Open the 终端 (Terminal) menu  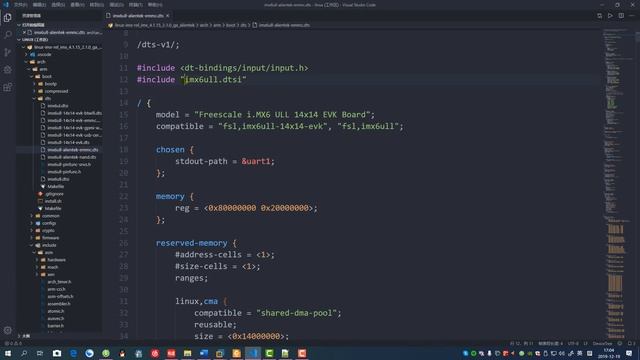pyautogui.click(x=135, y=5)
